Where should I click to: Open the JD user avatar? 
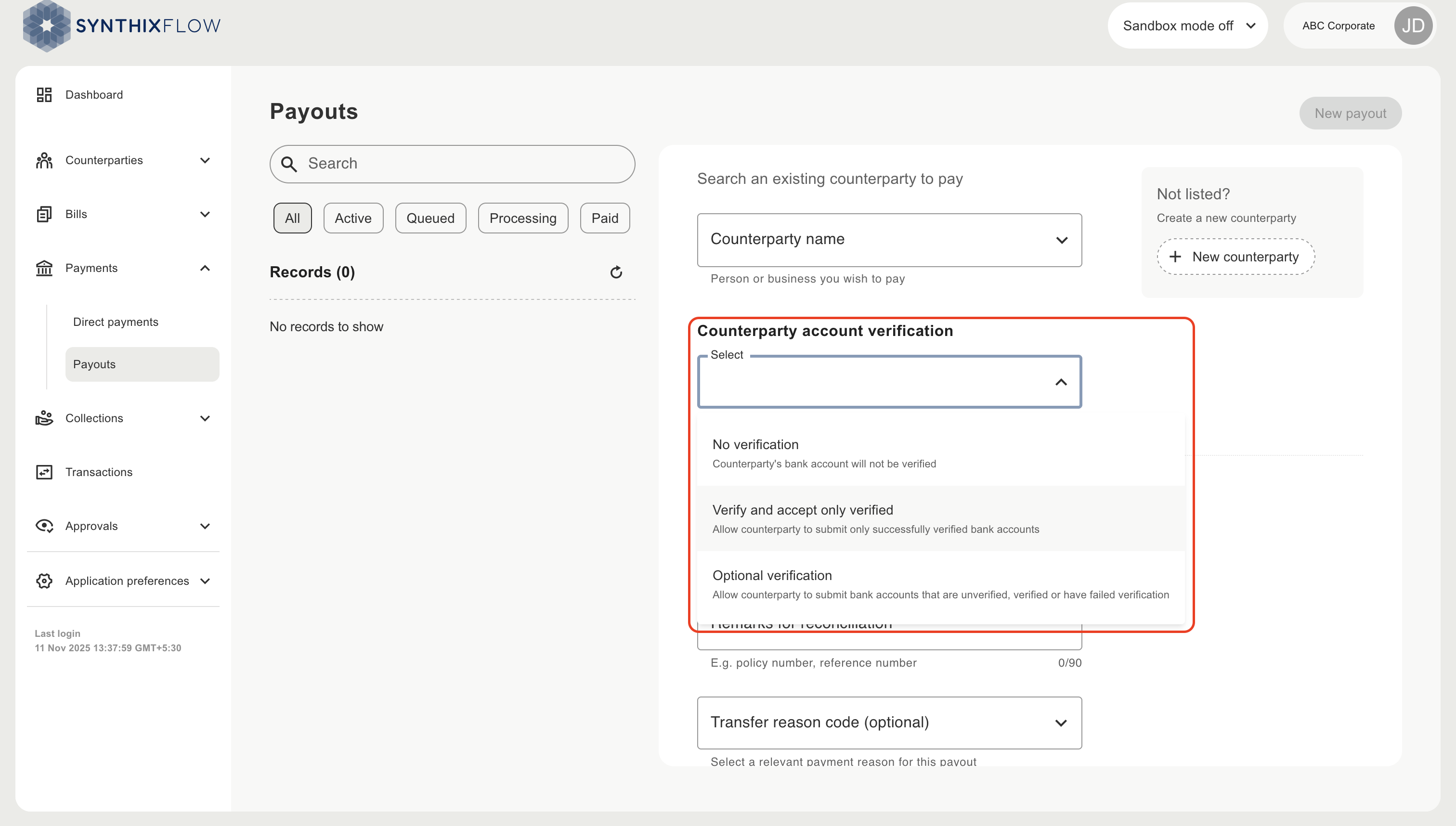(1413, 26)
